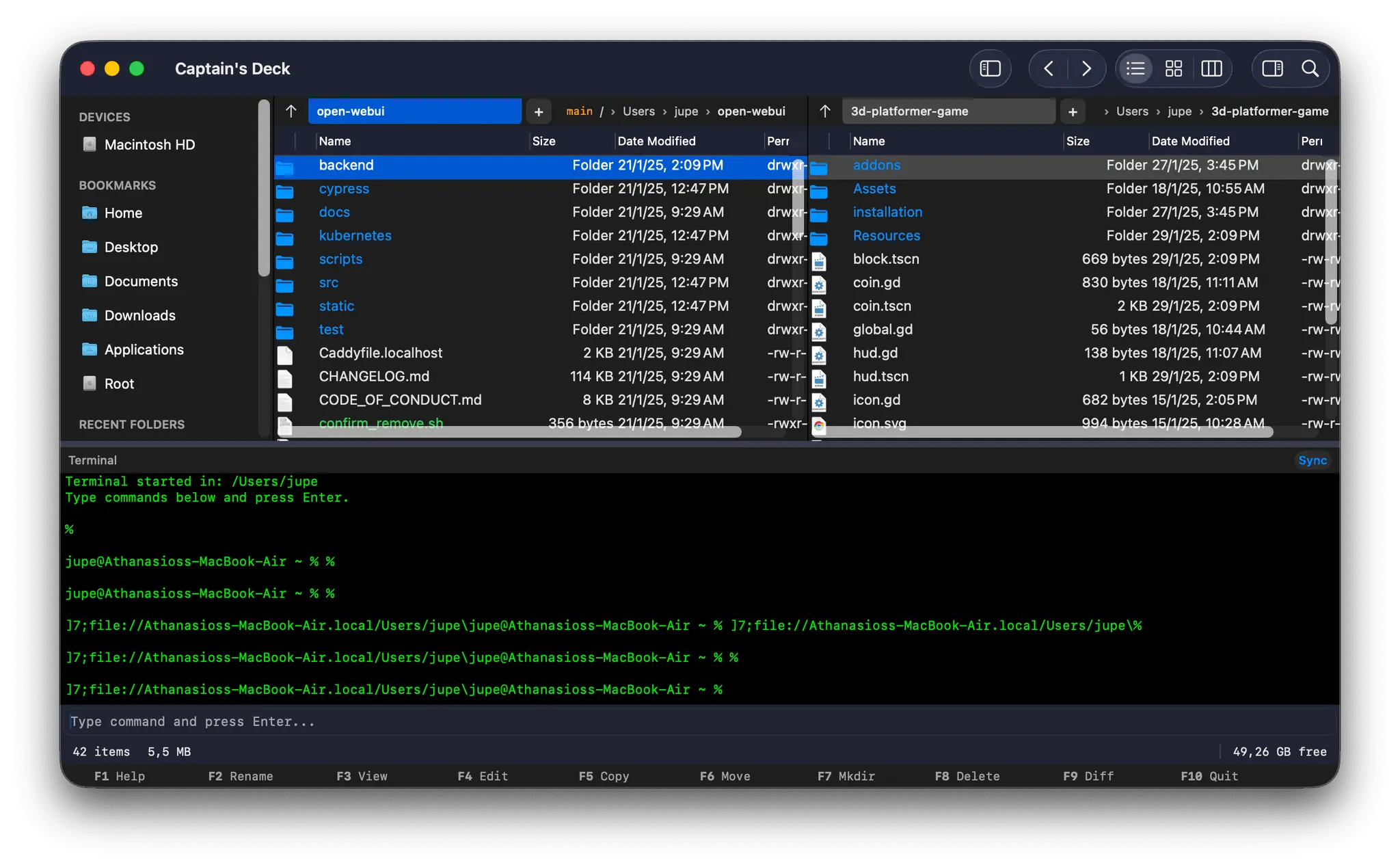Sort left pane by Date Modified
This screenshot has width=1400, height=867.
[x=656, y=142]
